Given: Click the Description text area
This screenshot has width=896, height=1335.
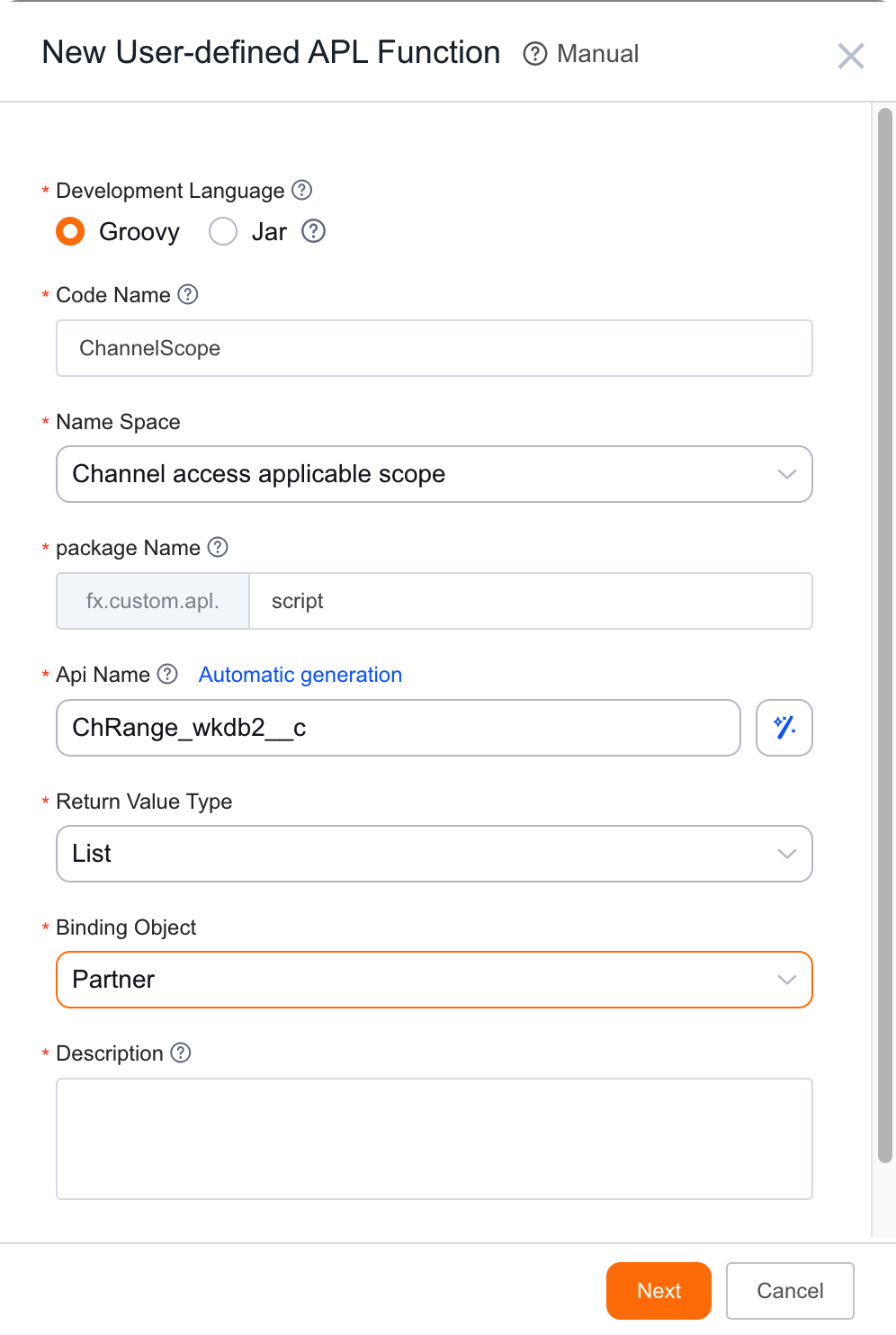Looking at the screenshot, I should (435, 1139).
